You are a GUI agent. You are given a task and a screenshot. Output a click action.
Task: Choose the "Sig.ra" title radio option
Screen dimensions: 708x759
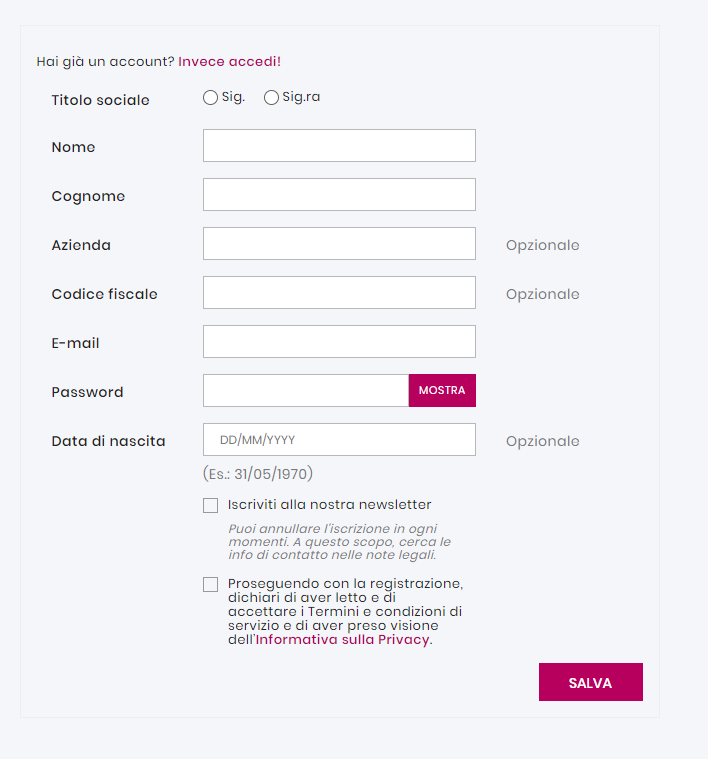click(x=271, y=98)
